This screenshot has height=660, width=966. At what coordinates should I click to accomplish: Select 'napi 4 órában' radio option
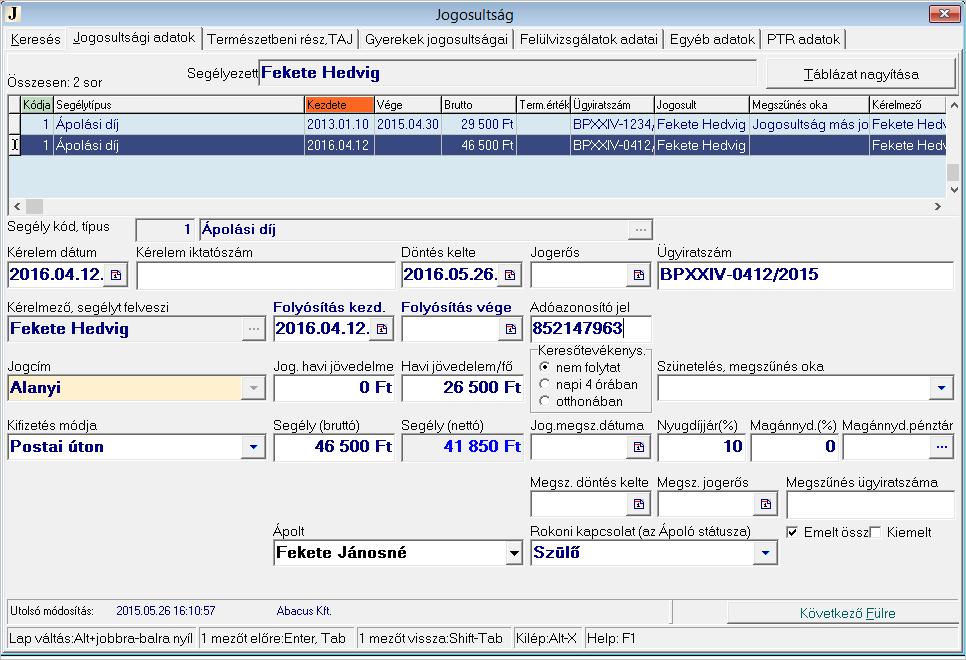(544, 384)
